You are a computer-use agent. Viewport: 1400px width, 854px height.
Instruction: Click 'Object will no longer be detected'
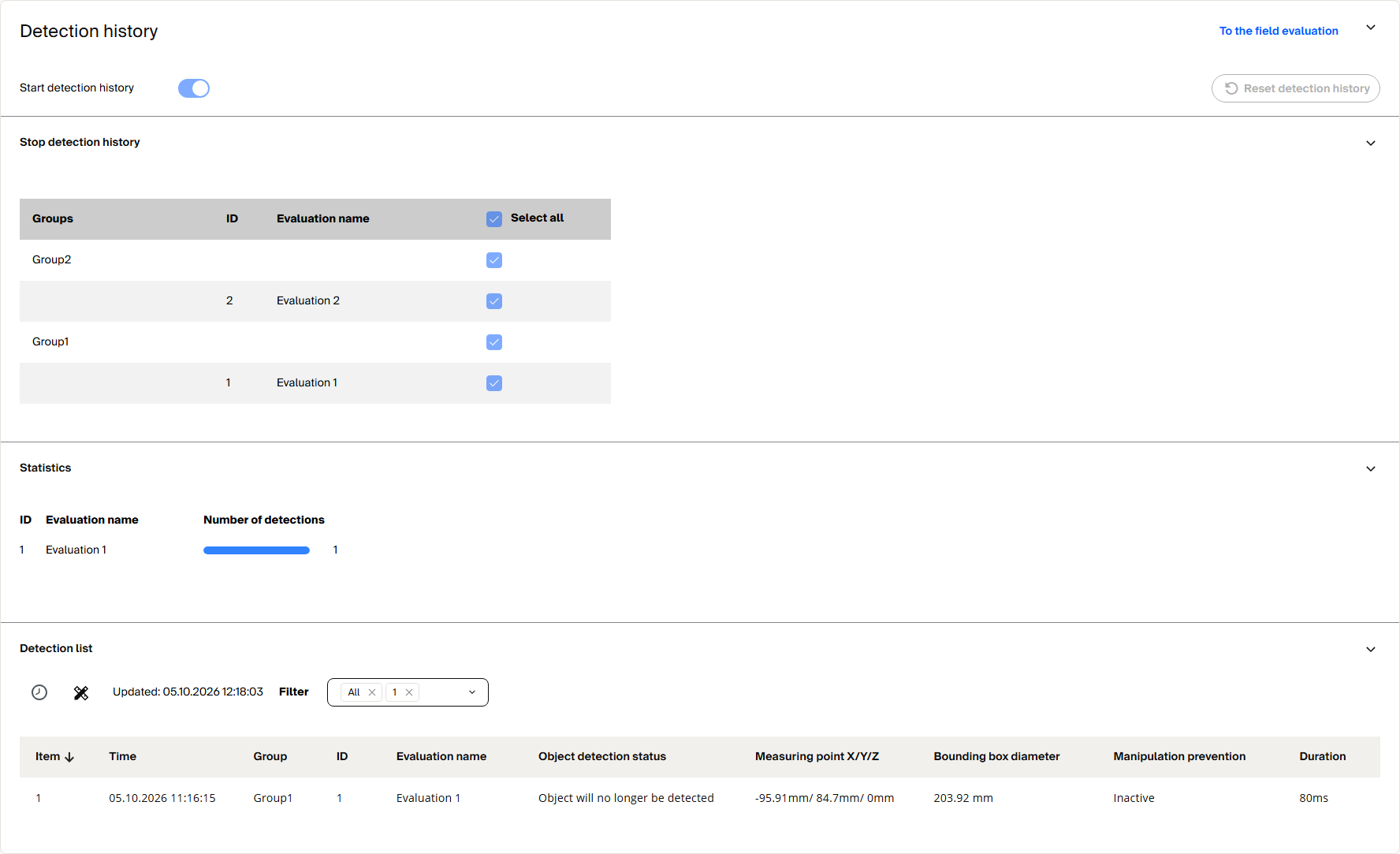click(x=626, y=798)
